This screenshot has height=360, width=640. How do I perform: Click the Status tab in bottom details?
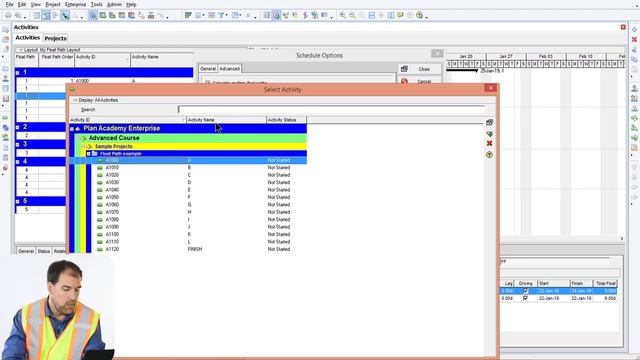[x=44, y=251]
